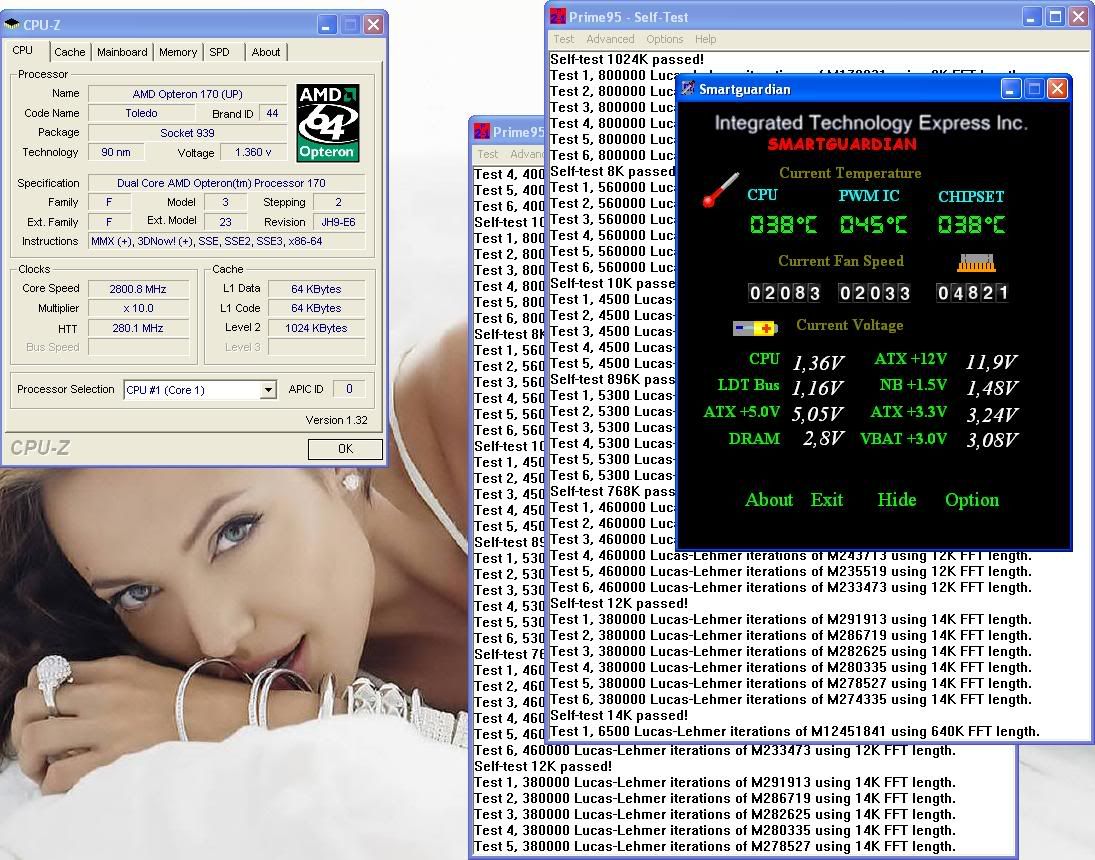Click the Voltage value "1.360 v" in CPU-Z
This screenshot has height=860, width=1095.
(253, 152)
